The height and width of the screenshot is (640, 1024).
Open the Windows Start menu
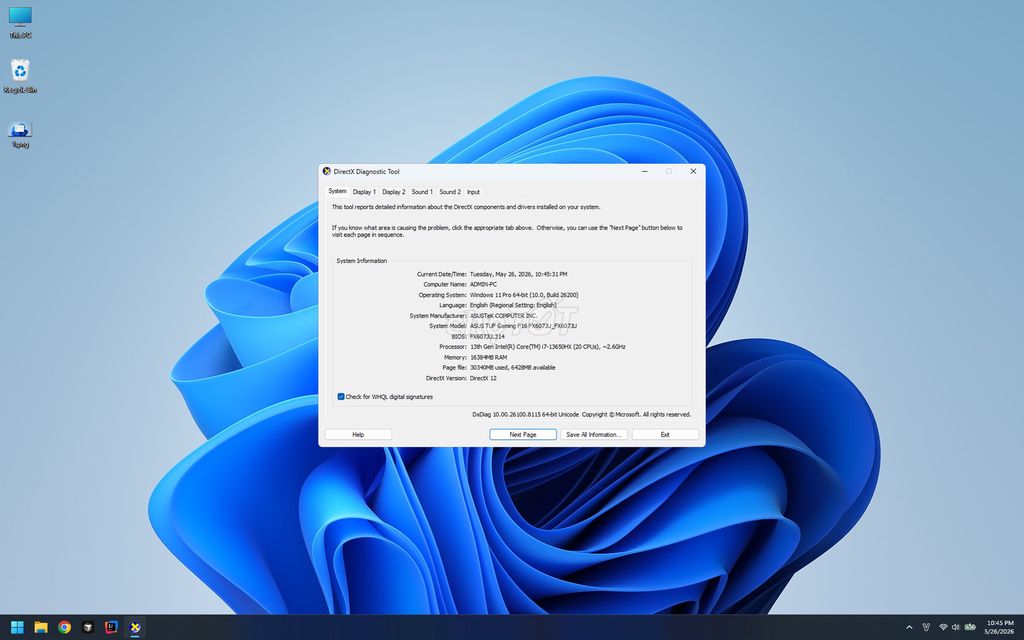(x=18, y=627)
